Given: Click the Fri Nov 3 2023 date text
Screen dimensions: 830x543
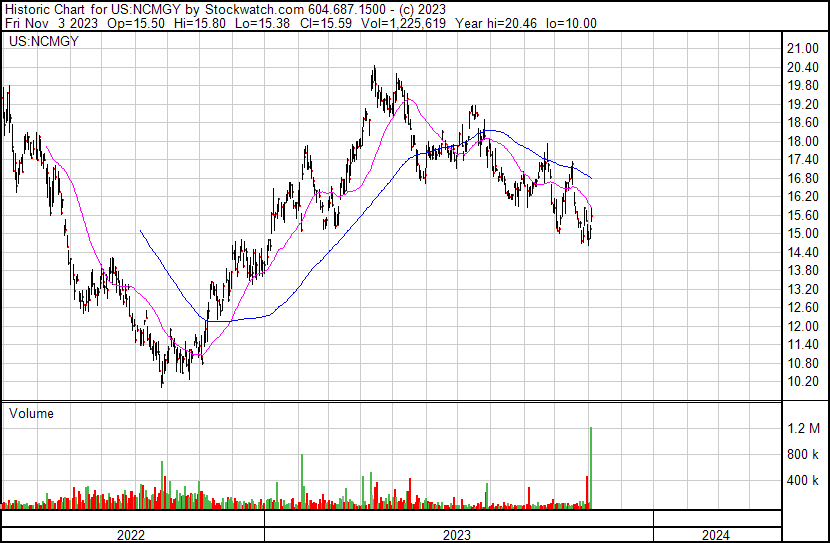Looking at the screenshot, I should 51,23.
